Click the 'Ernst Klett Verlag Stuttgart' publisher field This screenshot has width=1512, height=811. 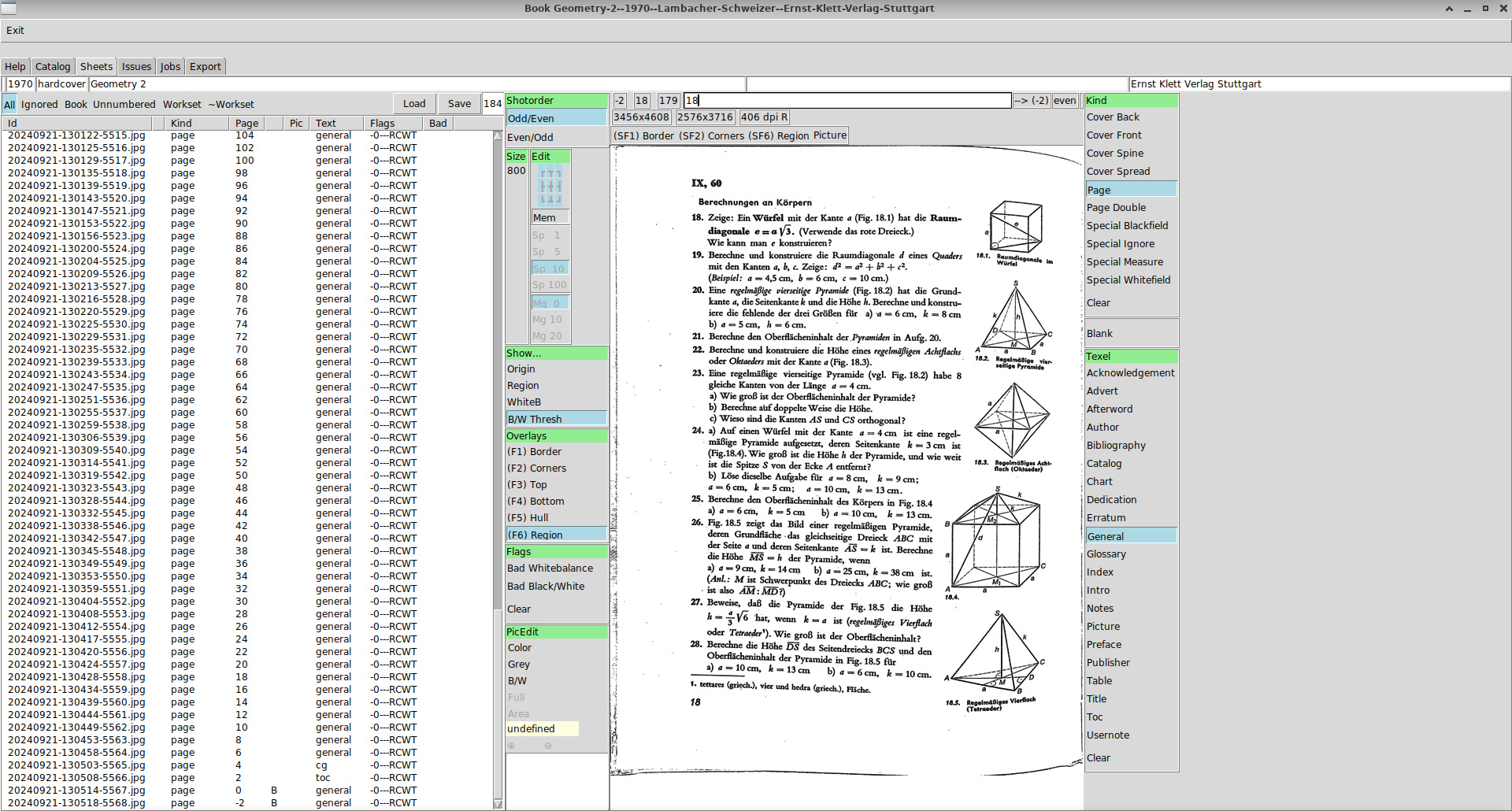point(1319,84)
